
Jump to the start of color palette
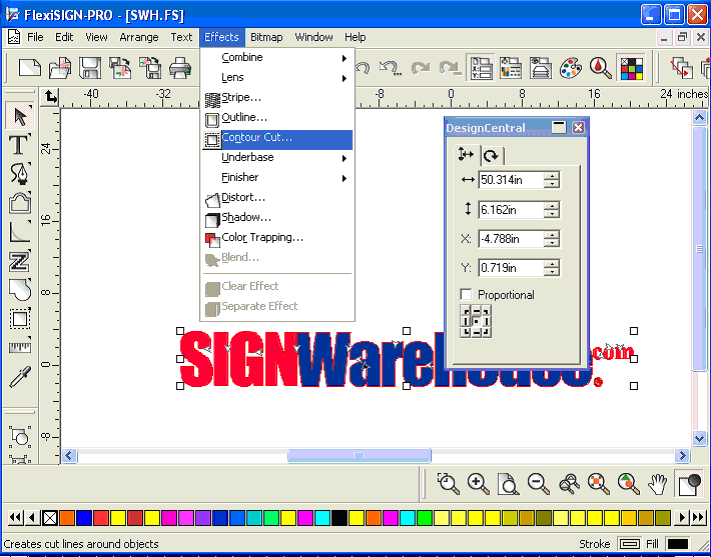[x=15, y=517]
